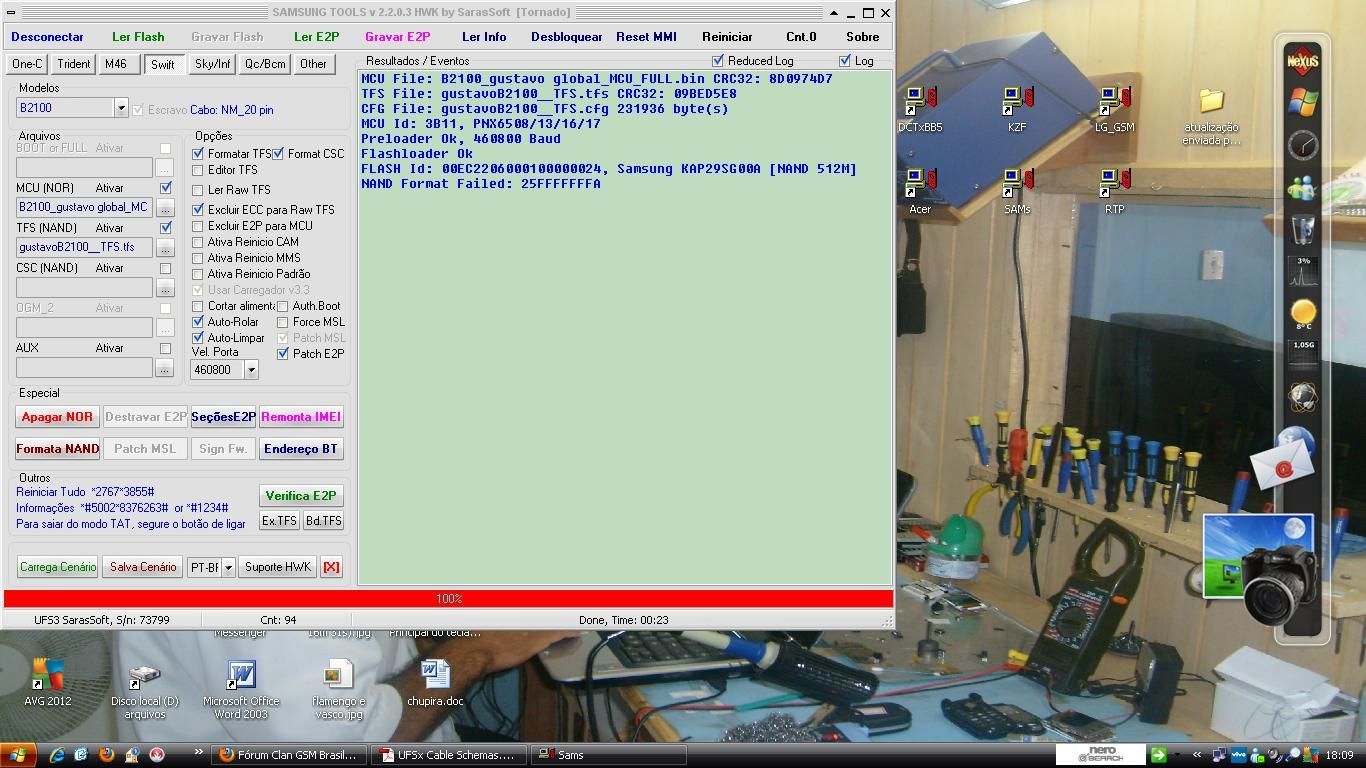Image resolution: width=1366 pixels, height=768 pixels.
Task: Click the clock icon in Nexus dock
Action: coord(1302,145)
